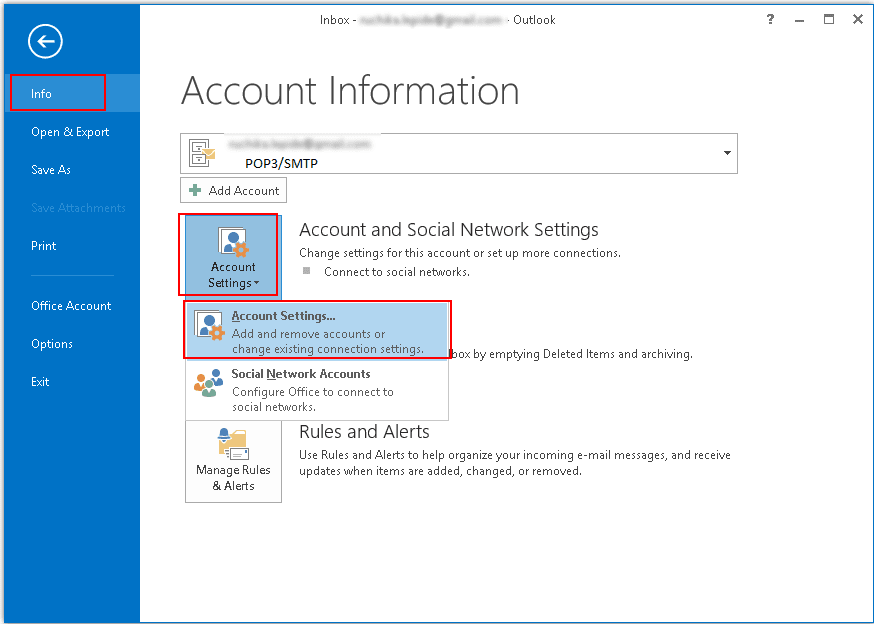Open Outlook Options

[52, 343]
